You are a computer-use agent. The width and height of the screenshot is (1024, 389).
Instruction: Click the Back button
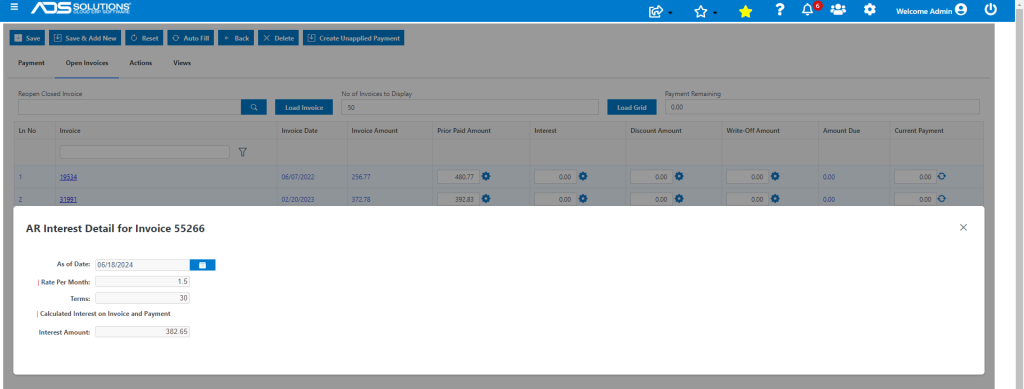[x=236, y=38]
